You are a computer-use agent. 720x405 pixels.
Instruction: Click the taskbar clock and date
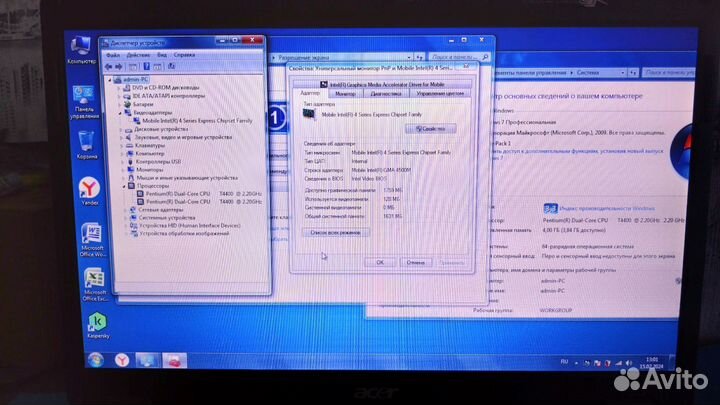(x=652, y=363)
